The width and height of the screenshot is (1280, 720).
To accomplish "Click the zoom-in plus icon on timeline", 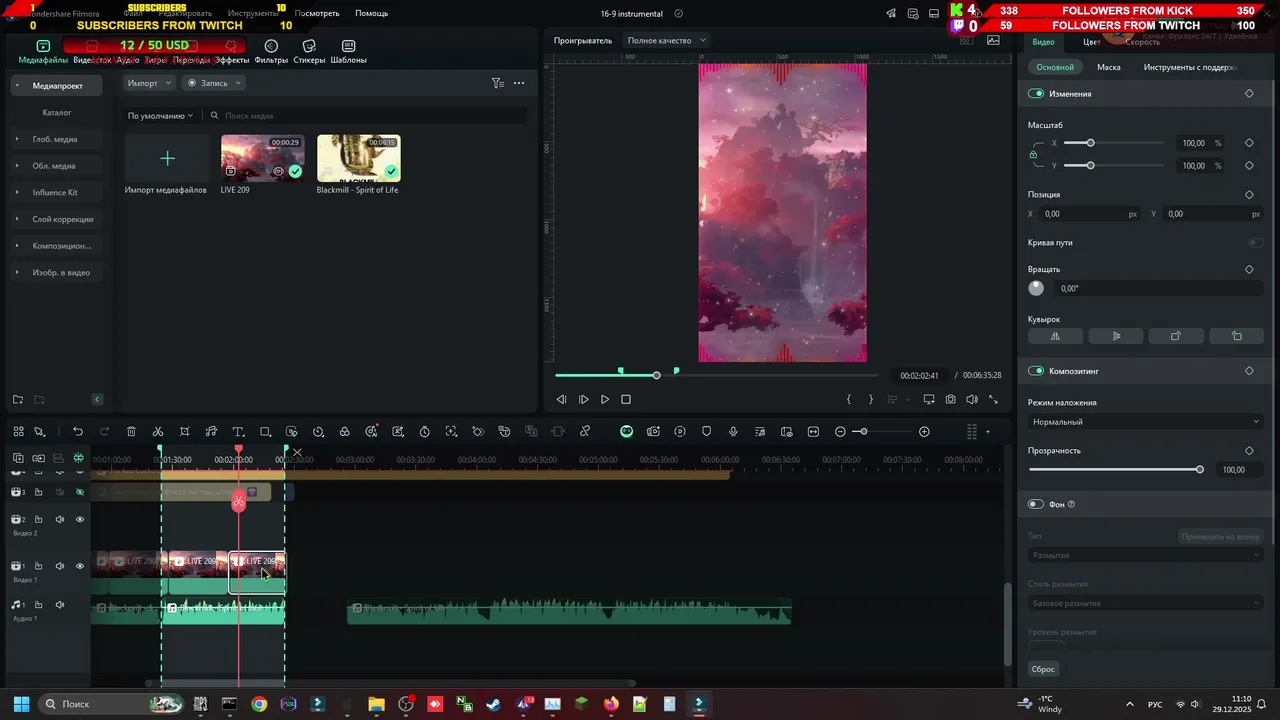I will click(x=924, y=432).
